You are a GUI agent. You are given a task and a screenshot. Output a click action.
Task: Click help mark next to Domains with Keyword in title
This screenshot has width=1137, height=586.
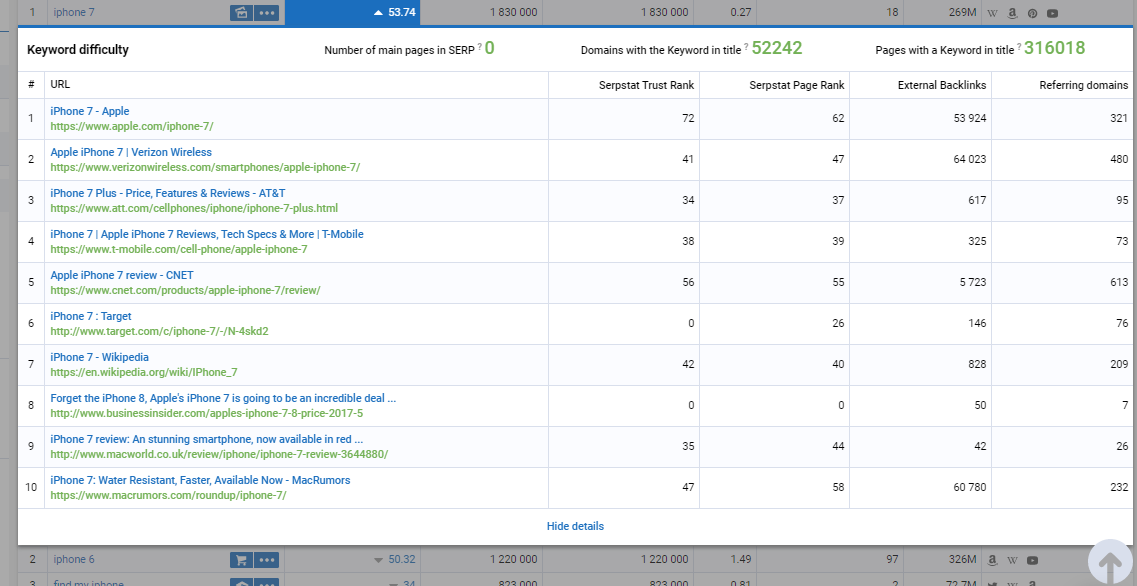click(746, 47)
